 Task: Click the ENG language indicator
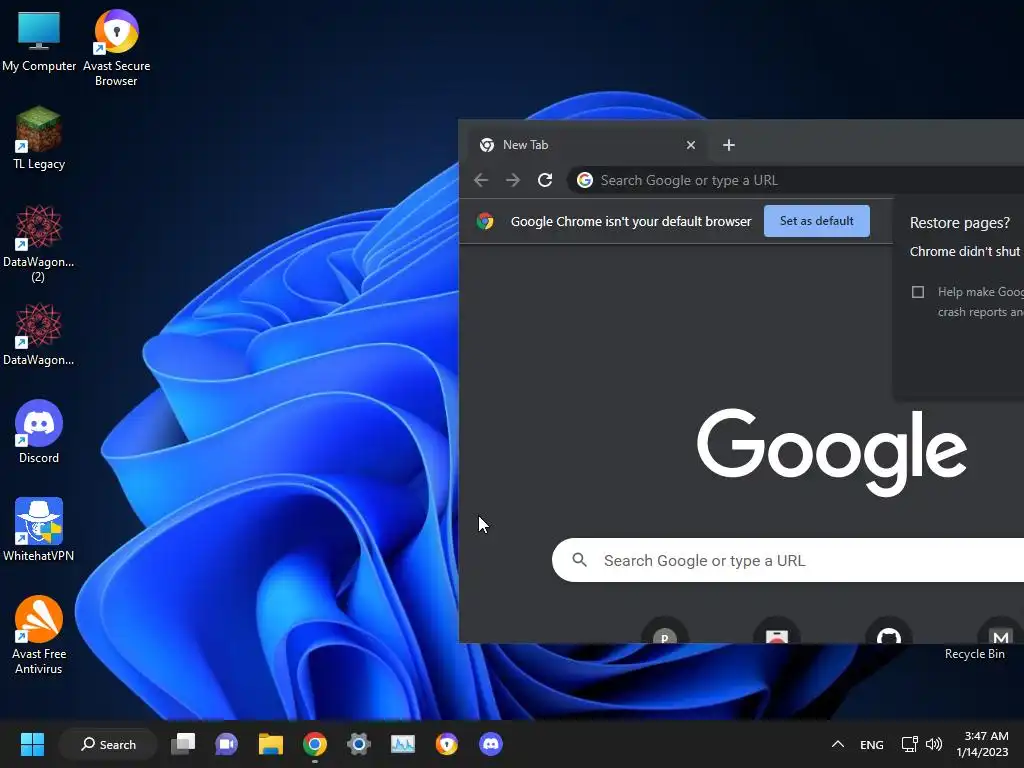point(871,744)
